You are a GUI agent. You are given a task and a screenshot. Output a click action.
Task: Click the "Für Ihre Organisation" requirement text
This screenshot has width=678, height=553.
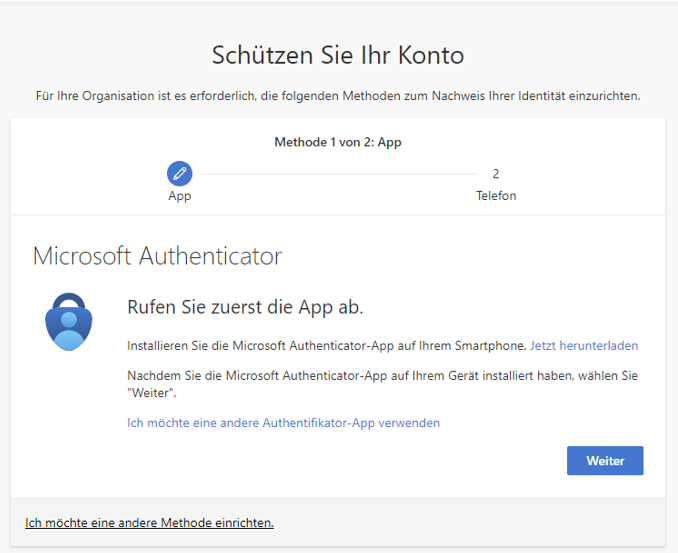[338, 96]
